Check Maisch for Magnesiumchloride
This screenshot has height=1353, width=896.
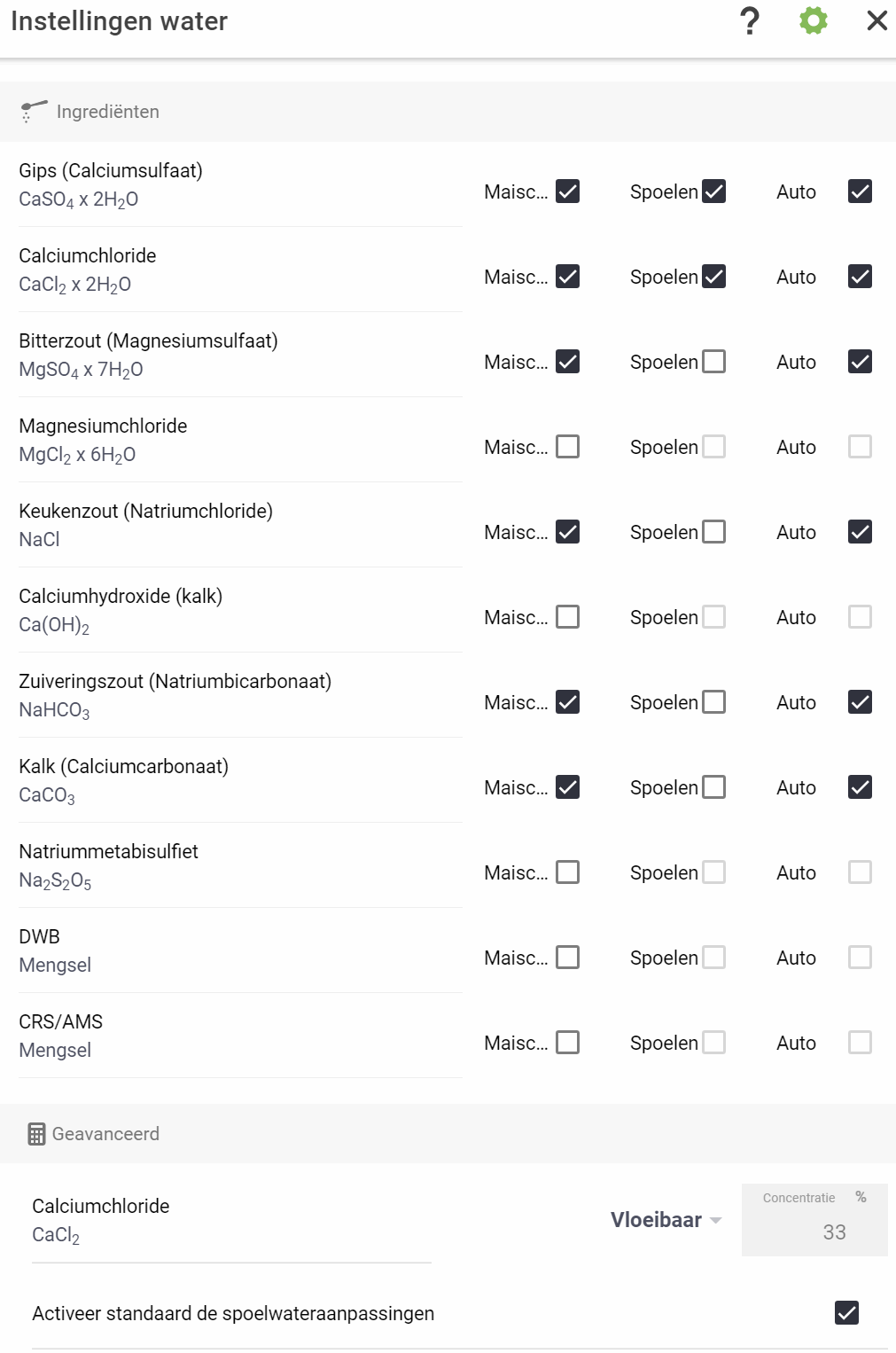coord(568,447)
